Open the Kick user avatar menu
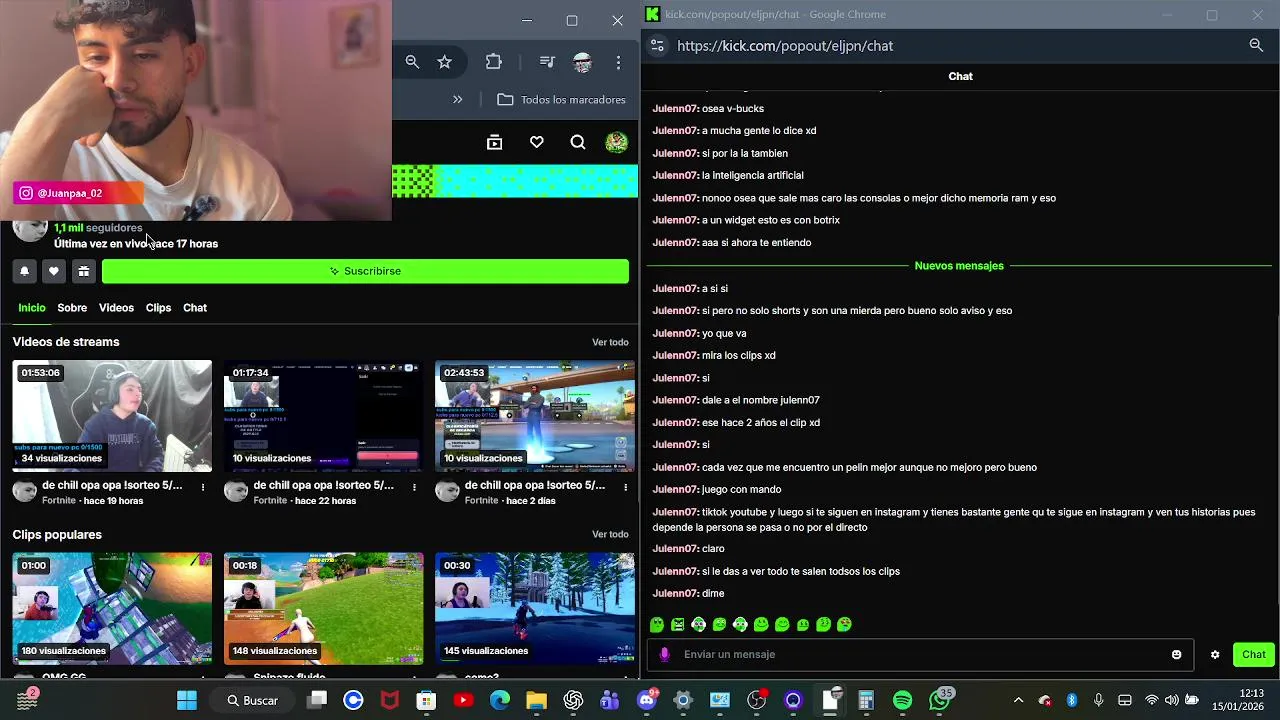The width and height of the screenshot is (1280, 720). [616, 143]
